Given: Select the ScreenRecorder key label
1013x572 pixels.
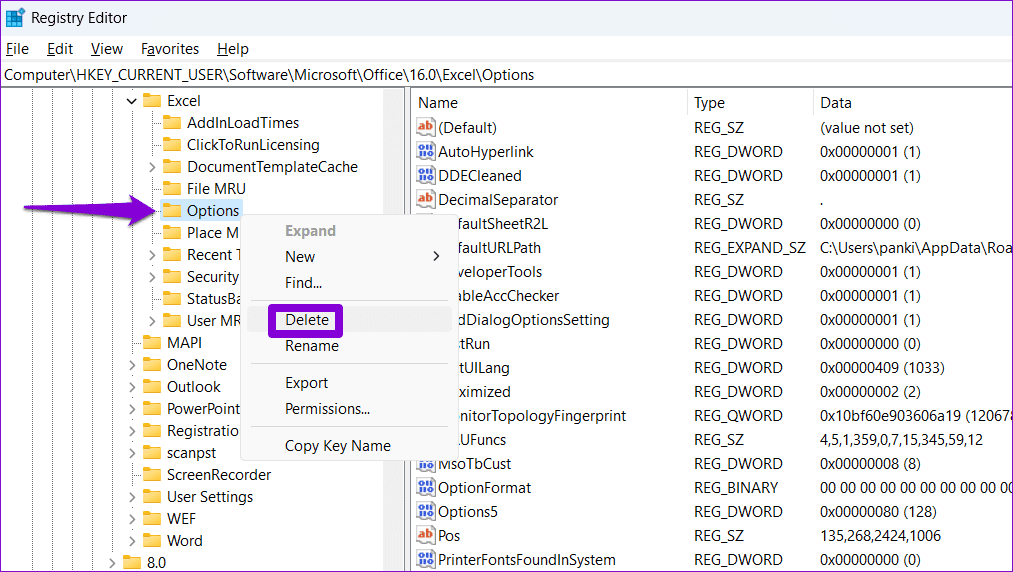Looking at the screenshot, I should point(219,475).
